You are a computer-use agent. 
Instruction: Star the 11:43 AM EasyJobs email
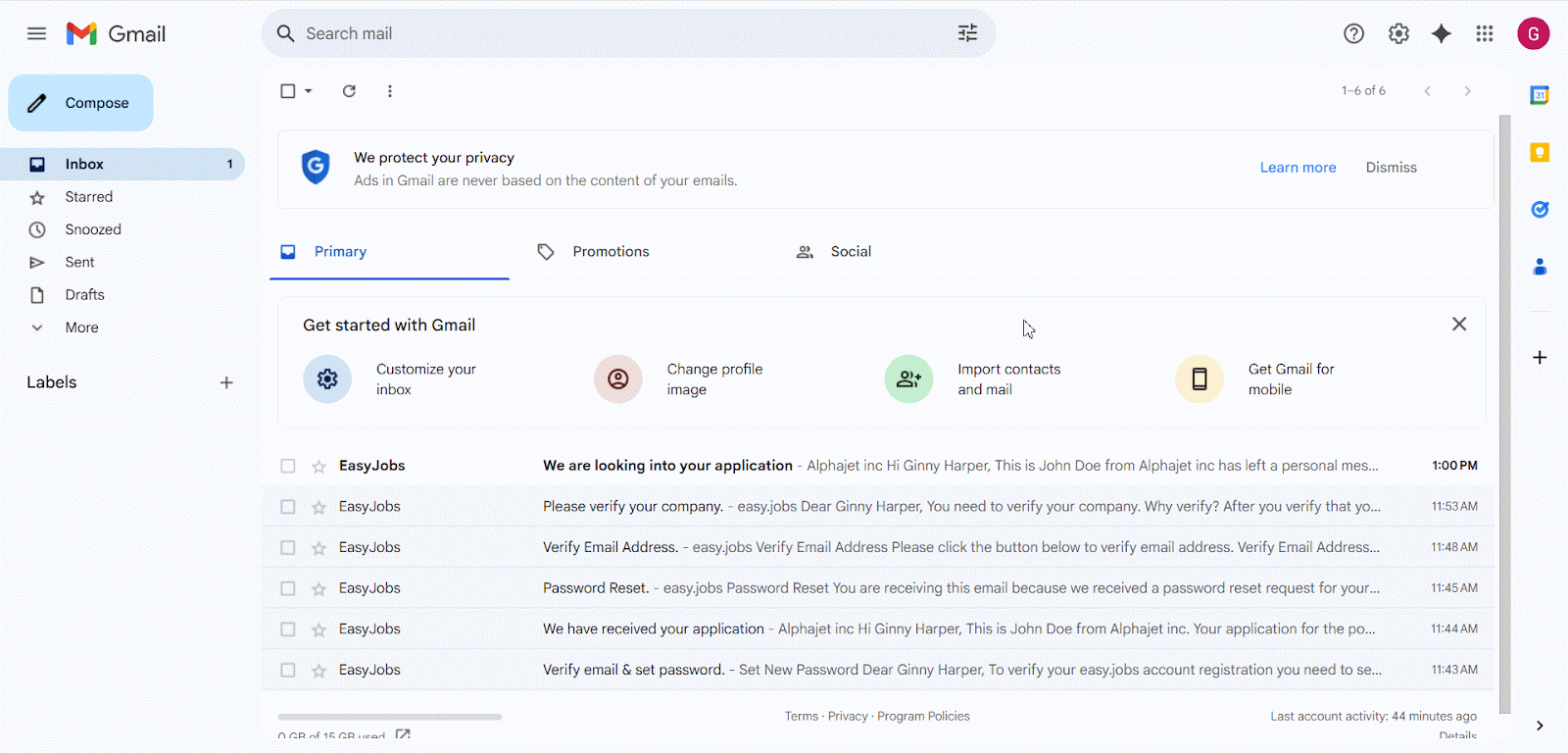318,671
